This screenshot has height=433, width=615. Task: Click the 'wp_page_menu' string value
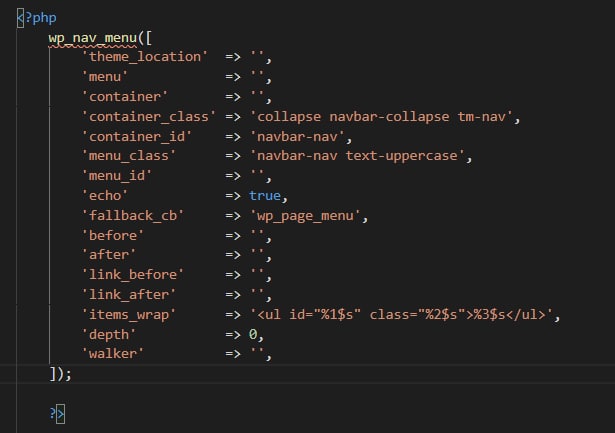306,215
